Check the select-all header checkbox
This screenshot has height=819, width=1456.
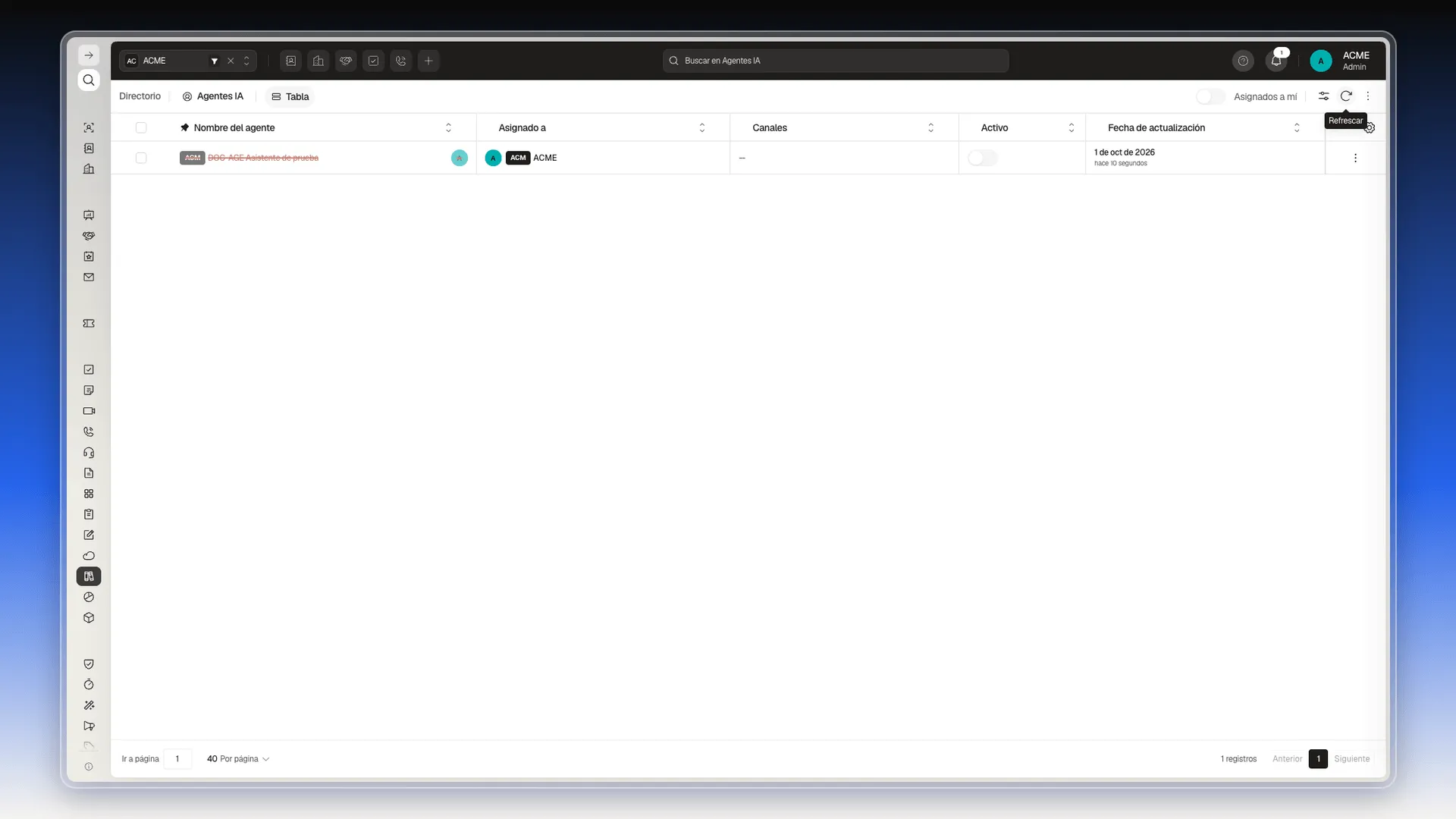pos(141,127)
